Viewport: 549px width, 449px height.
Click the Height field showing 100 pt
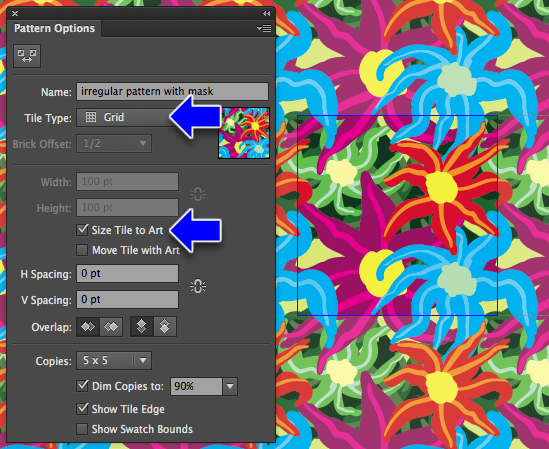[127, 207]
